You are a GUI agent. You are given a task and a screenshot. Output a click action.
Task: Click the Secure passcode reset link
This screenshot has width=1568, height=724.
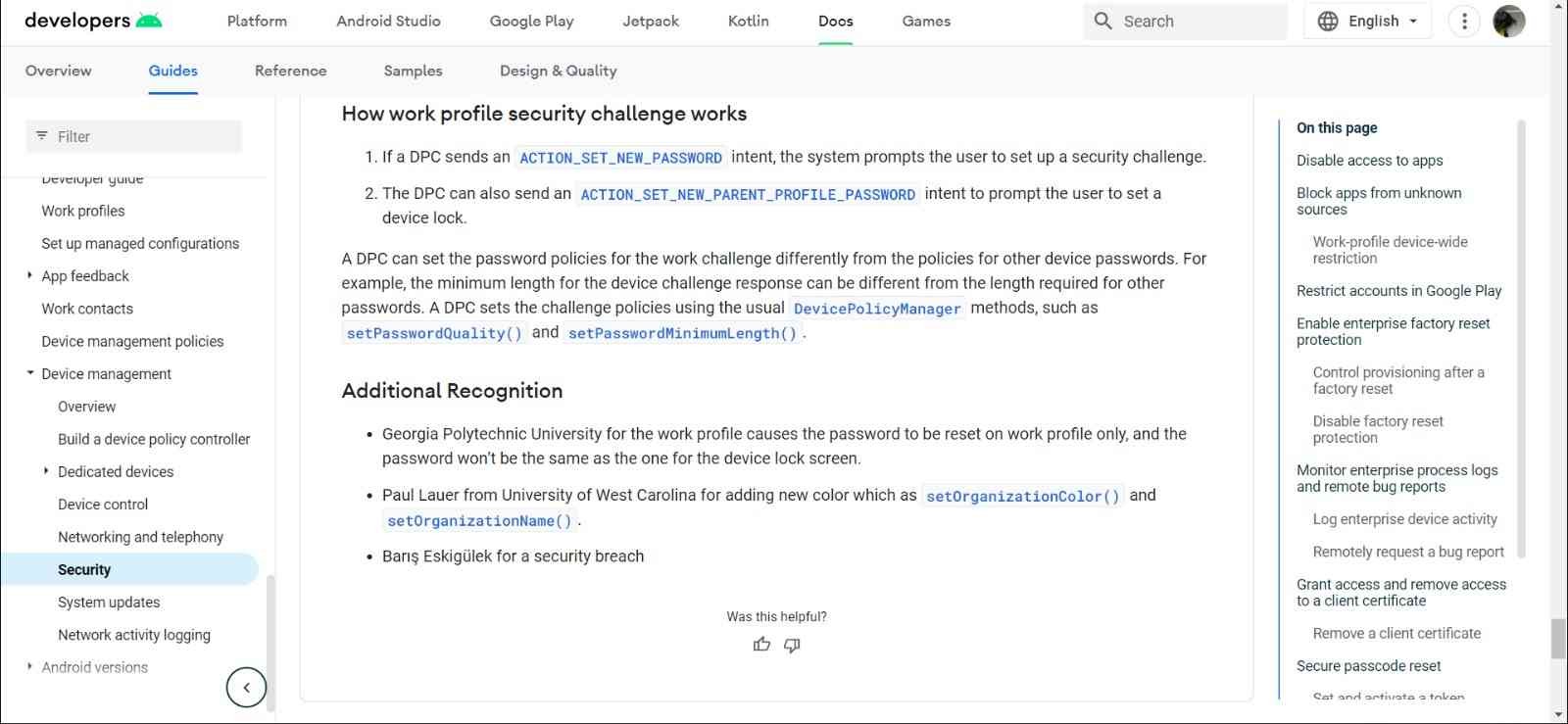(1368, 665)
